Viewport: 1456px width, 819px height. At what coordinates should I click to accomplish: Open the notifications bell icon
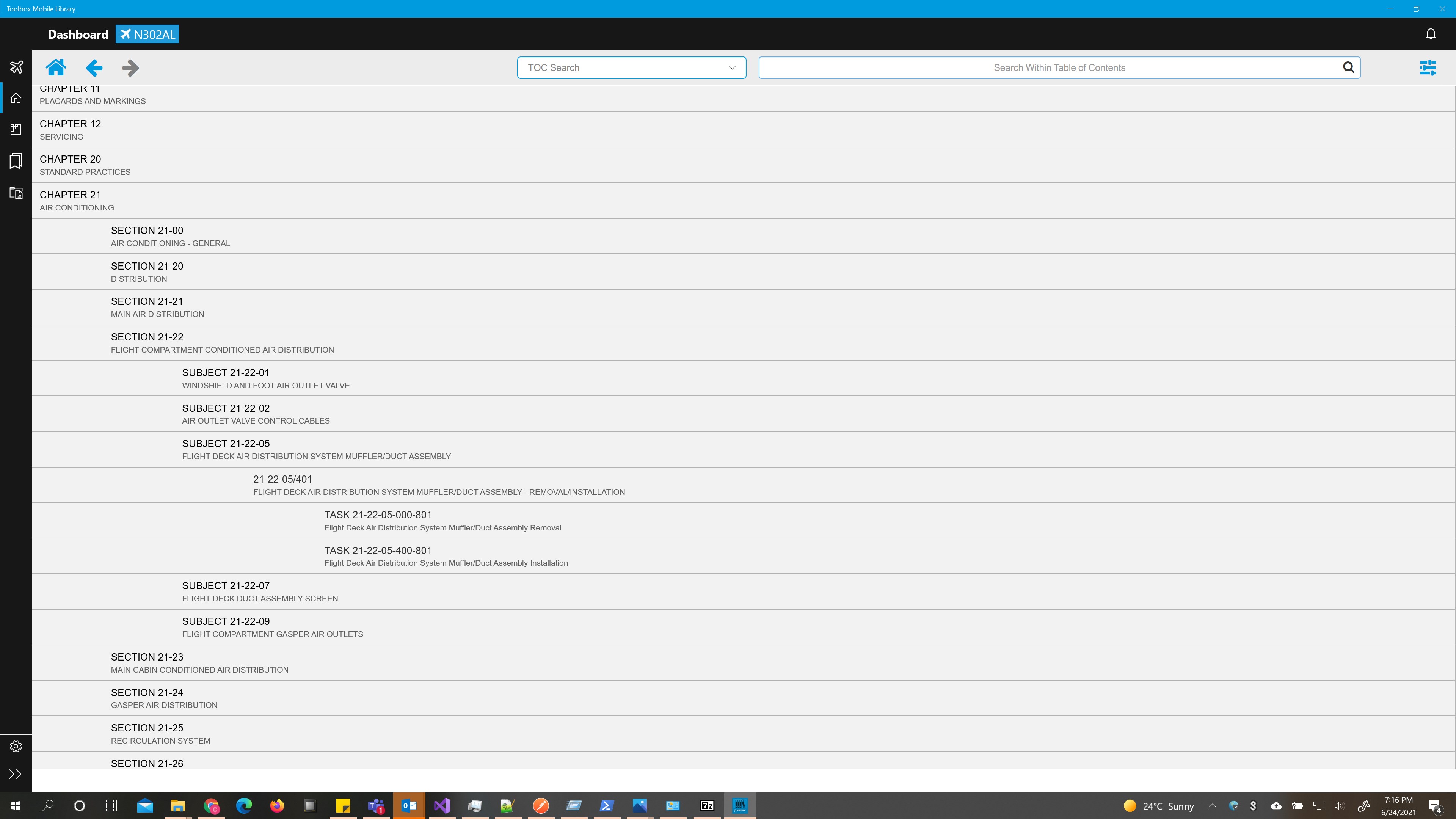pos(1431,34)
